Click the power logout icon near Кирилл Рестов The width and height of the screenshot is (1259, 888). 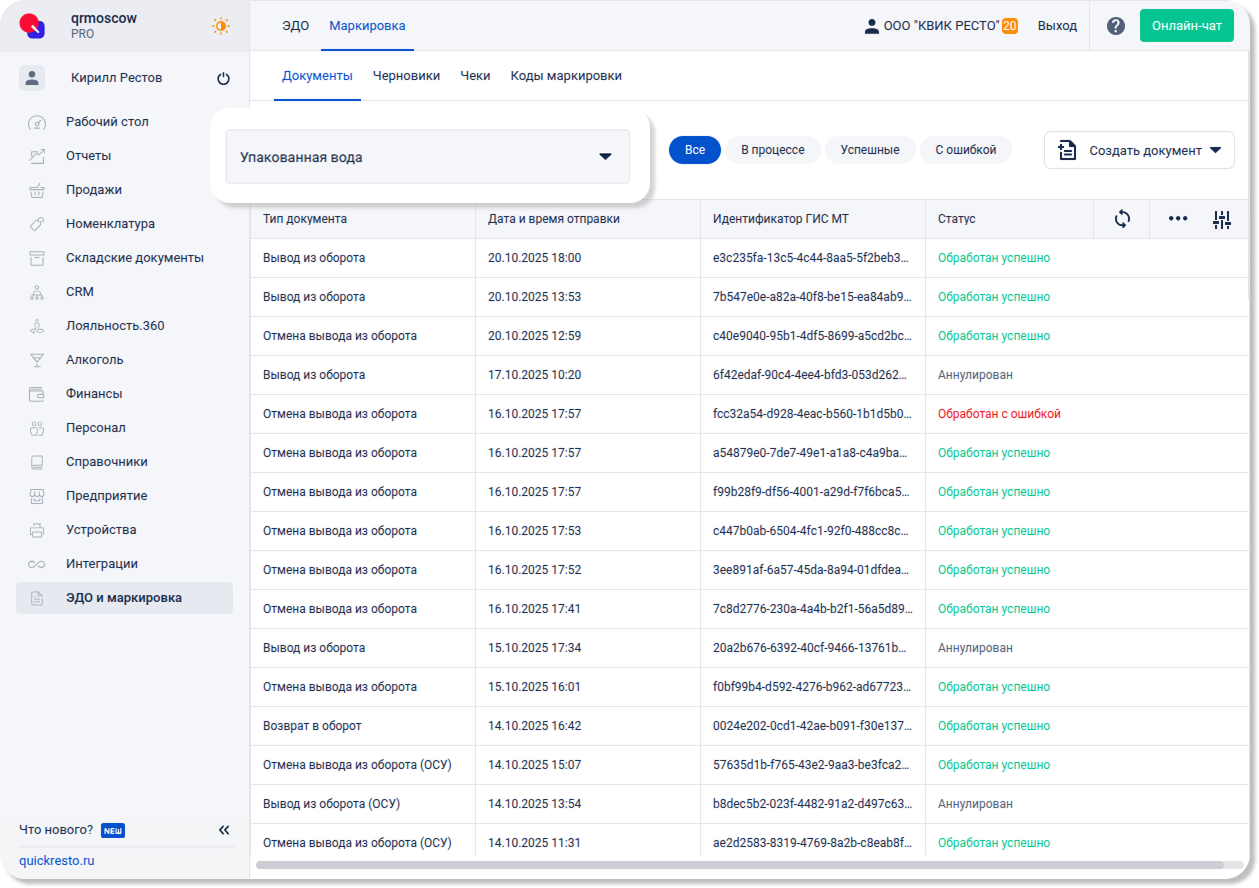tap(223, 79)
